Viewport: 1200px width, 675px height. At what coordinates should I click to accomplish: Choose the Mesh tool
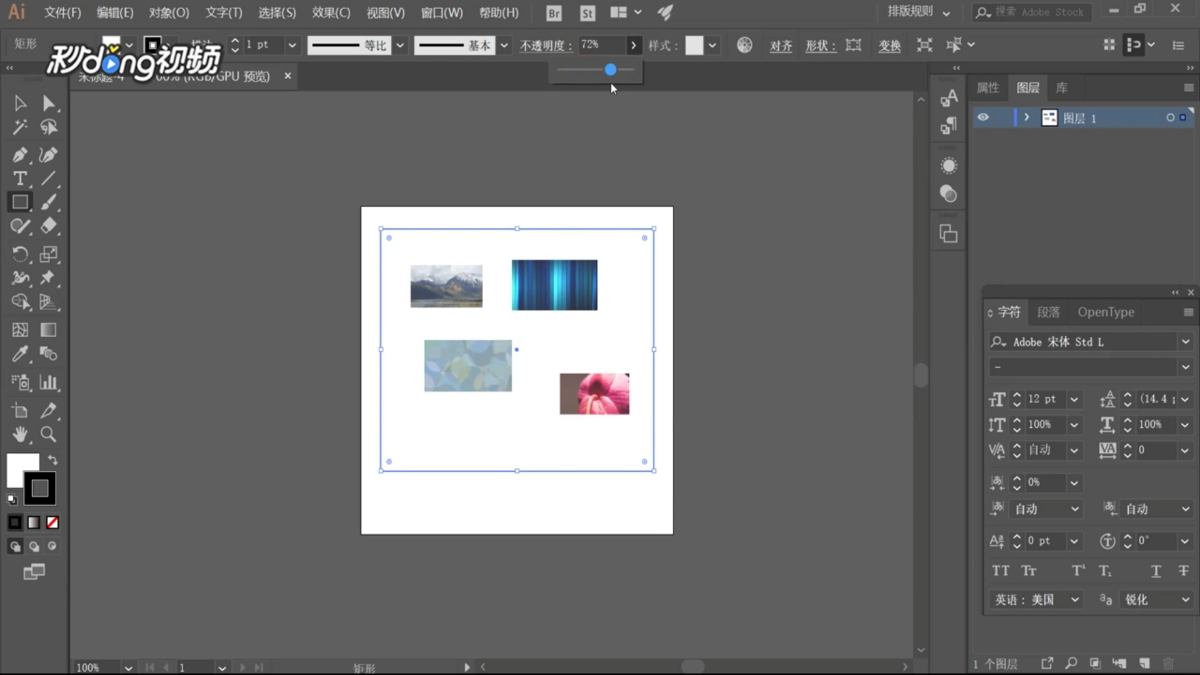(20, 330)
